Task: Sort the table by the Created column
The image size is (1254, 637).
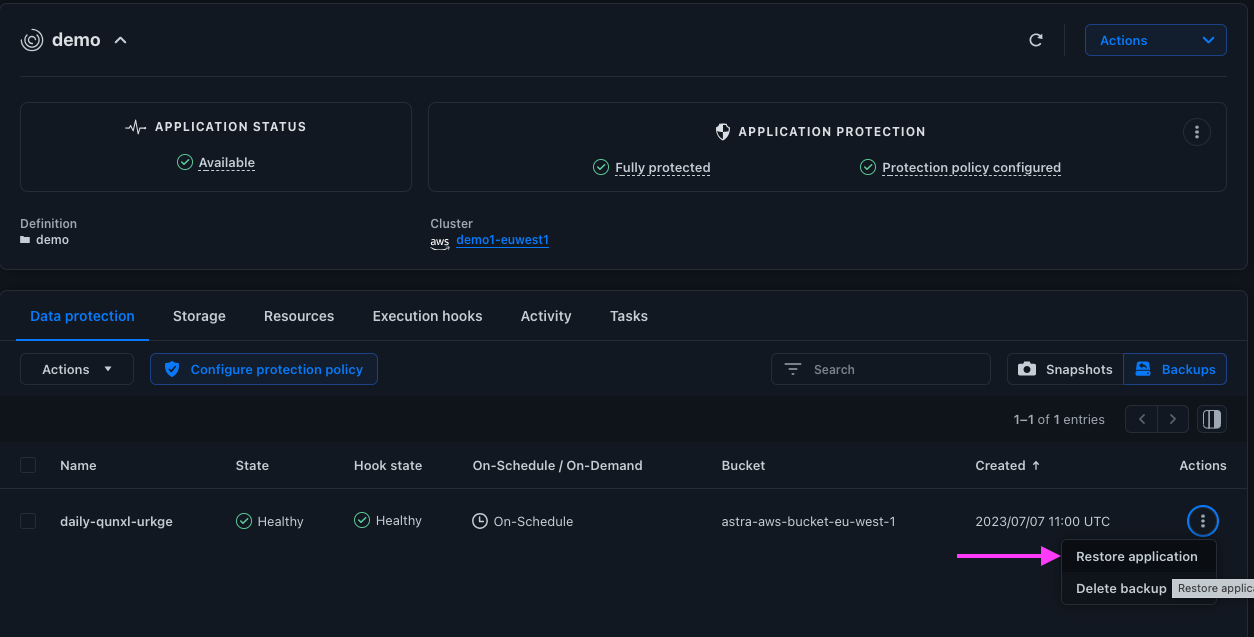Action: (x=1007, y=465)
